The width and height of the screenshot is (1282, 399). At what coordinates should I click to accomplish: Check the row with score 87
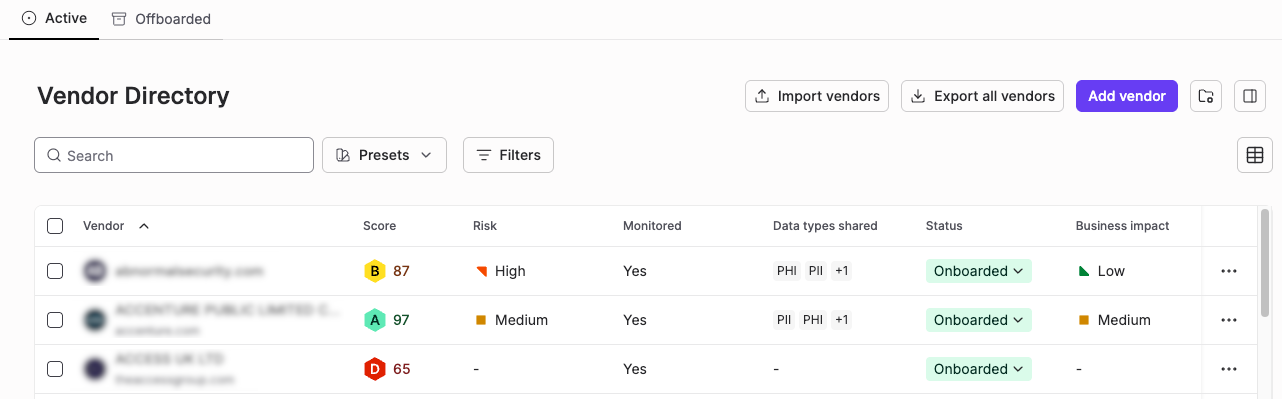(x=55, y=271)
